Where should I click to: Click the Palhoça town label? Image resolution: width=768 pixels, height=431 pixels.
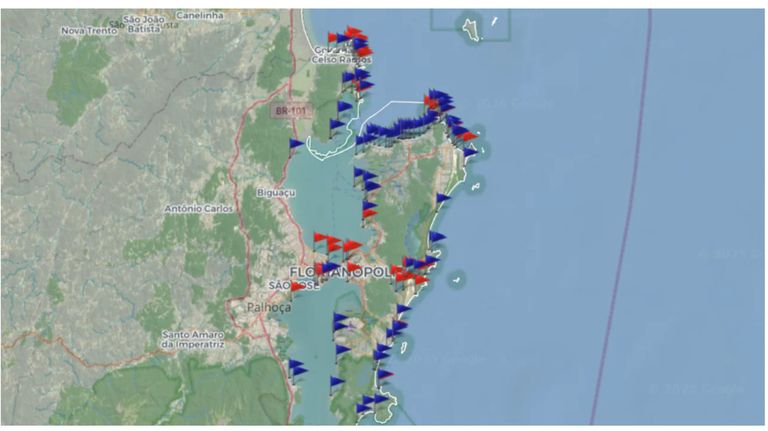click(x=269, y=308)
